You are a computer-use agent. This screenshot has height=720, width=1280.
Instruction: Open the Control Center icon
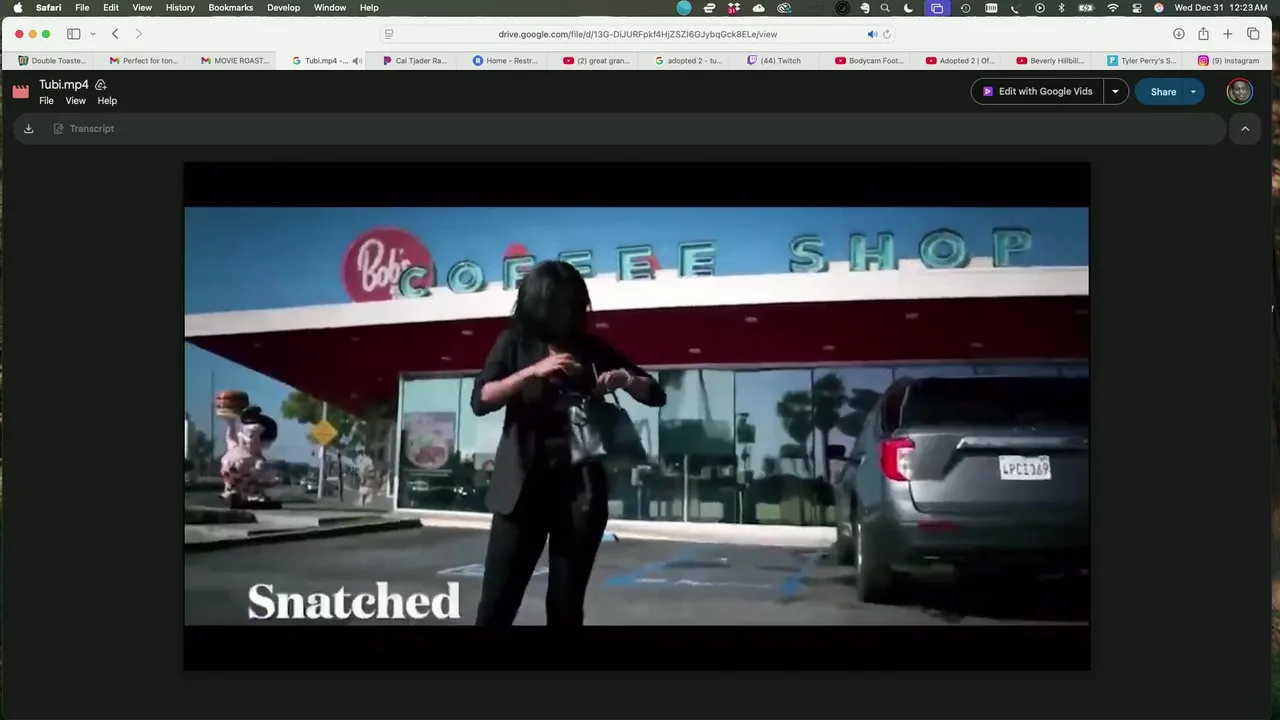pyautogui.click(x=1137, y=8)
